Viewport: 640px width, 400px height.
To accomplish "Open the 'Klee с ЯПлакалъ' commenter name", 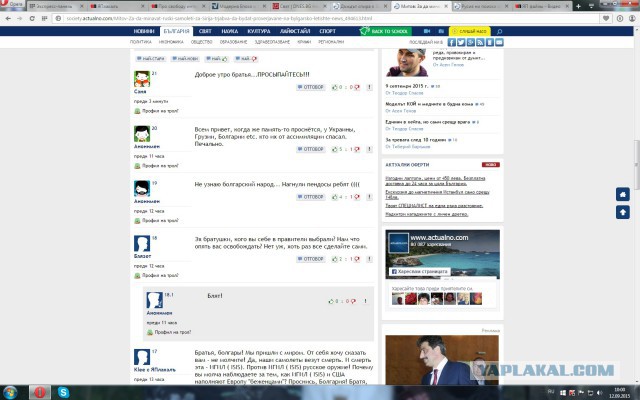I will (x=155, y=370).
